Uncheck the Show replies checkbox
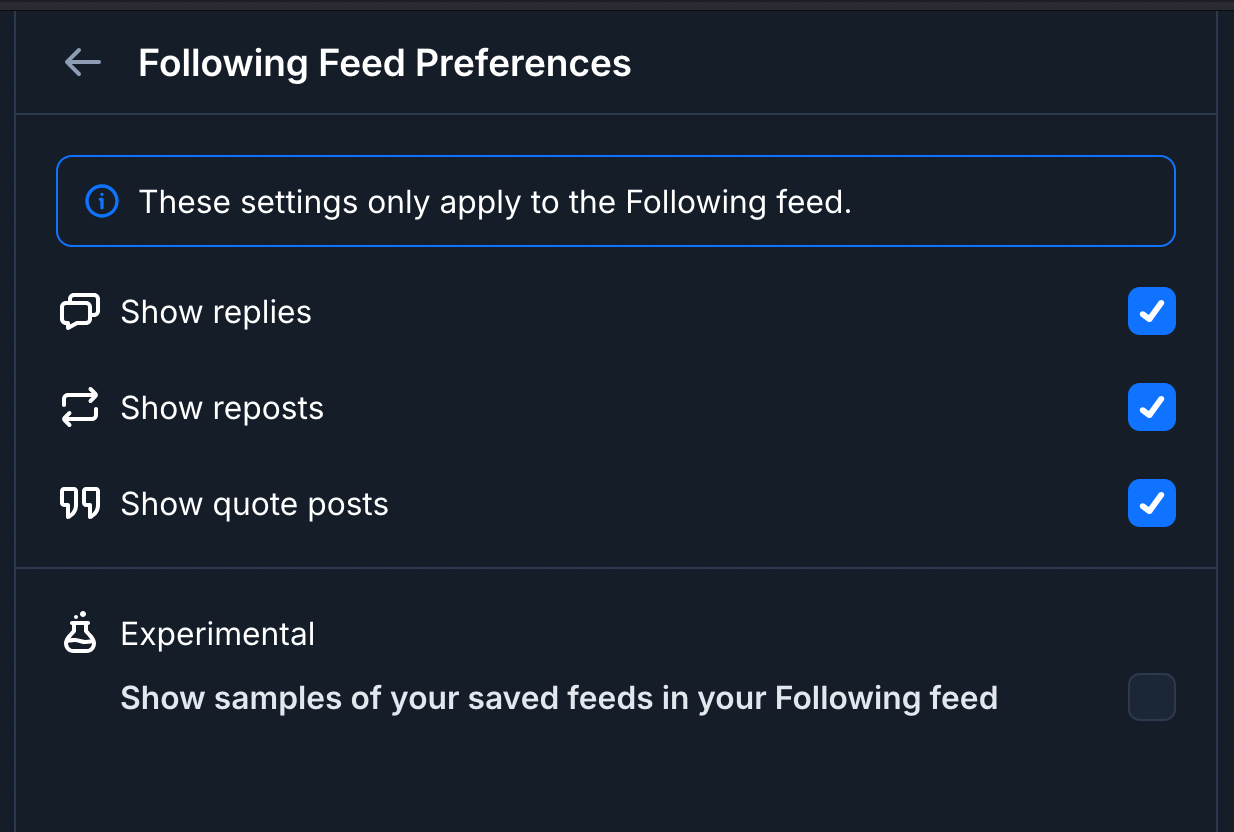The width and height of the screenshot is (1234, 832). (x=1151, y=312)
